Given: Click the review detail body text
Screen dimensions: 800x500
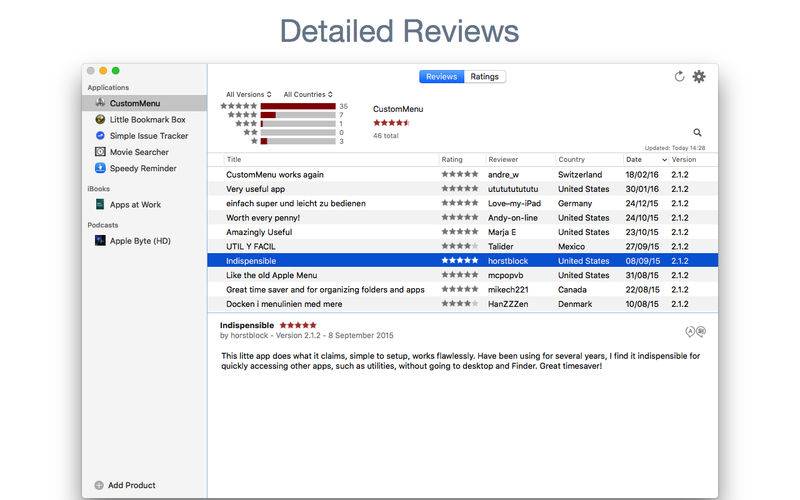Looking at the screenshot, I should pyautogui.click(x=460, y=361).
